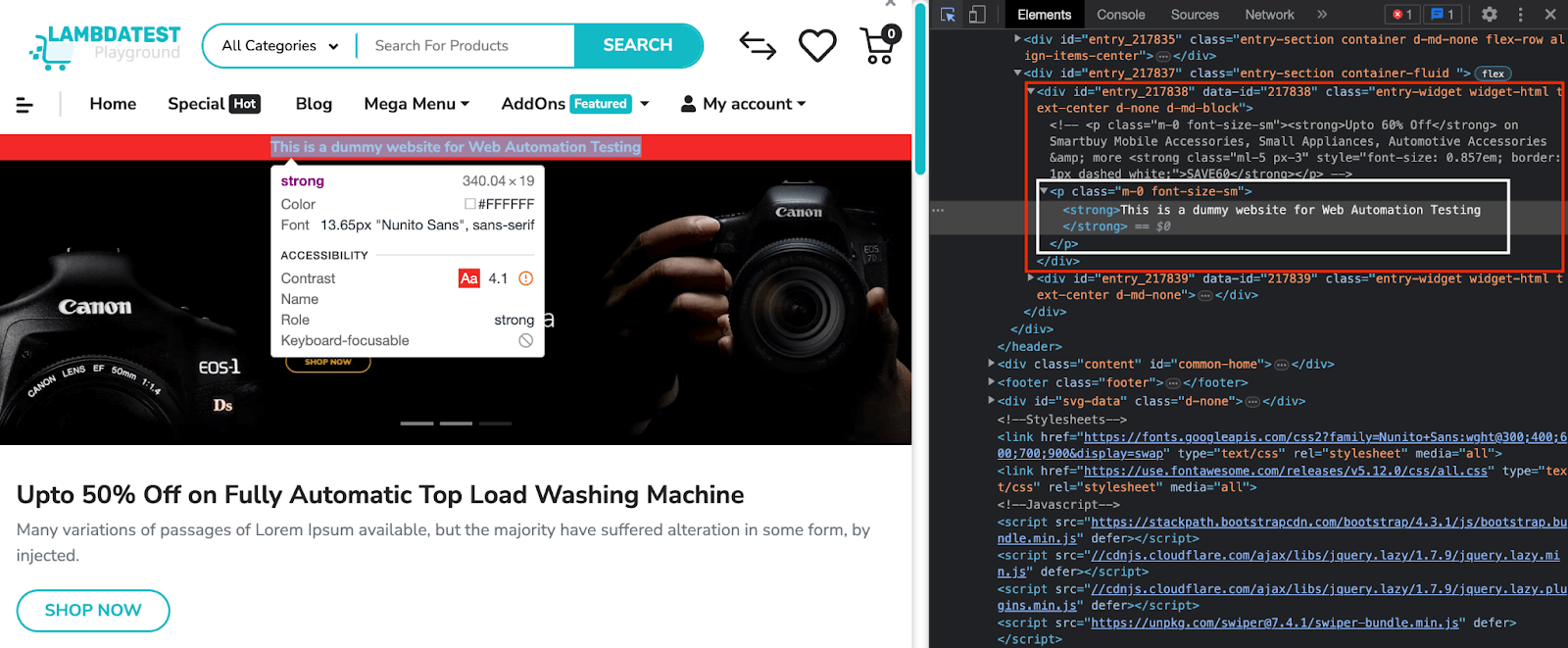This screenshot has width=1568, height=648.
Task: Select the third carousel slide indicator
Action: pyautogui.click(x=496, y=424)
